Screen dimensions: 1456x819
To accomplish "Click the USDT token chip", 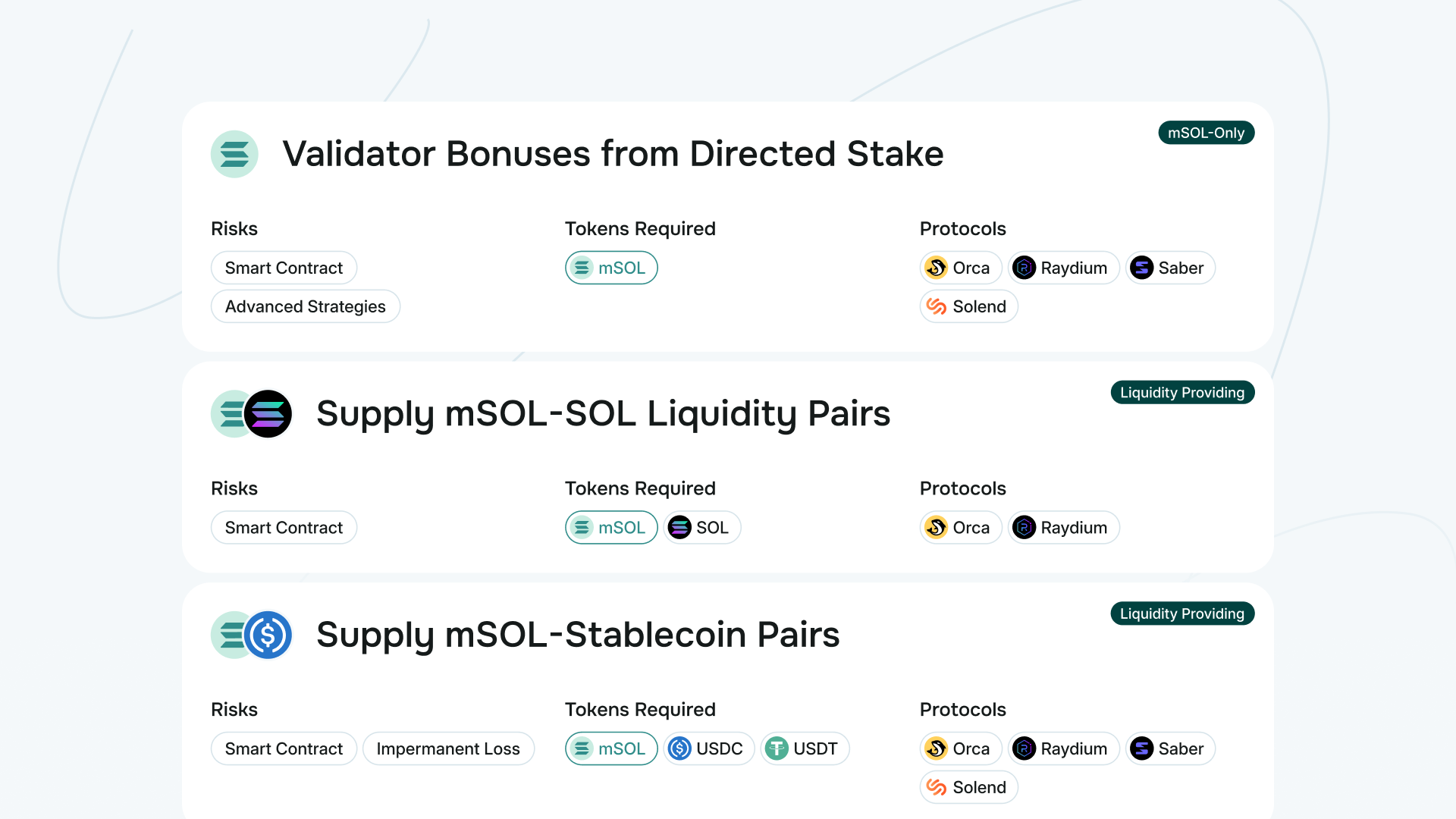I will pyautogui.click(x=805, y=748).
